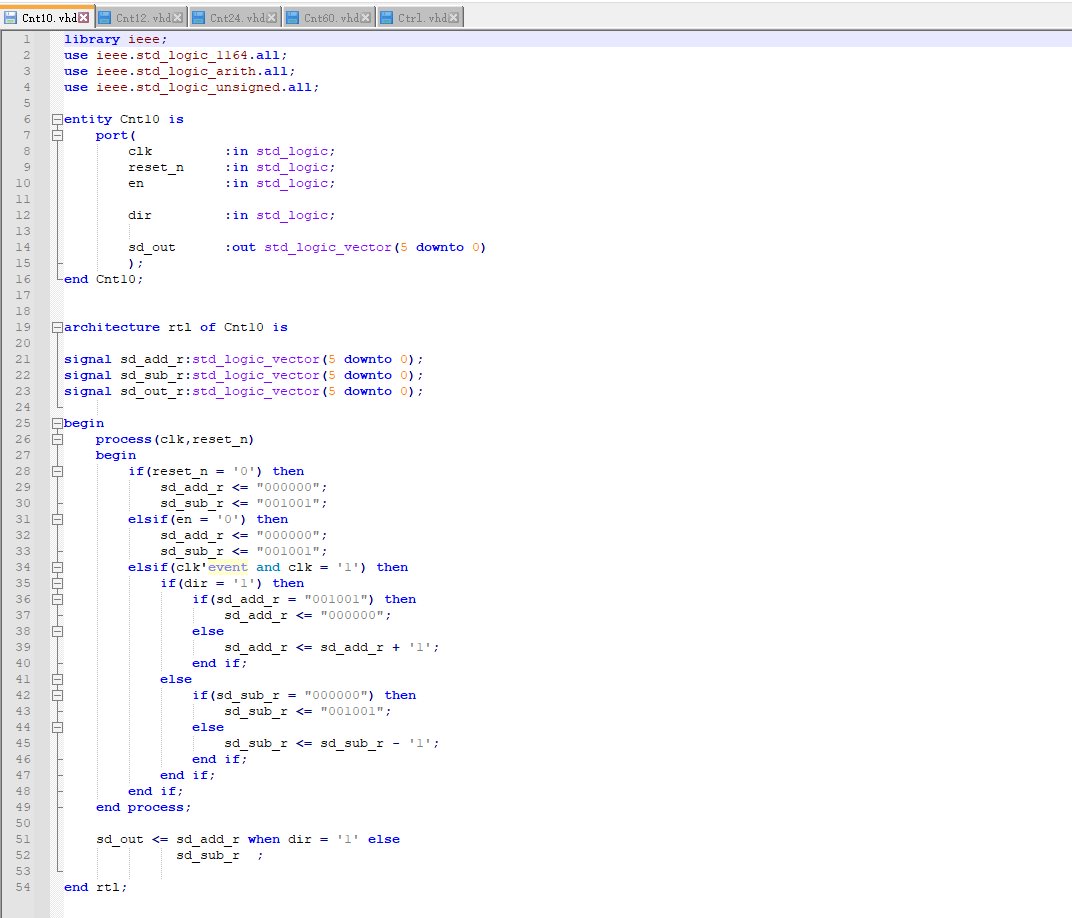Click 'end Cnt10;' text
This screenshot has height=918, width=1072.
coord(103,280)
